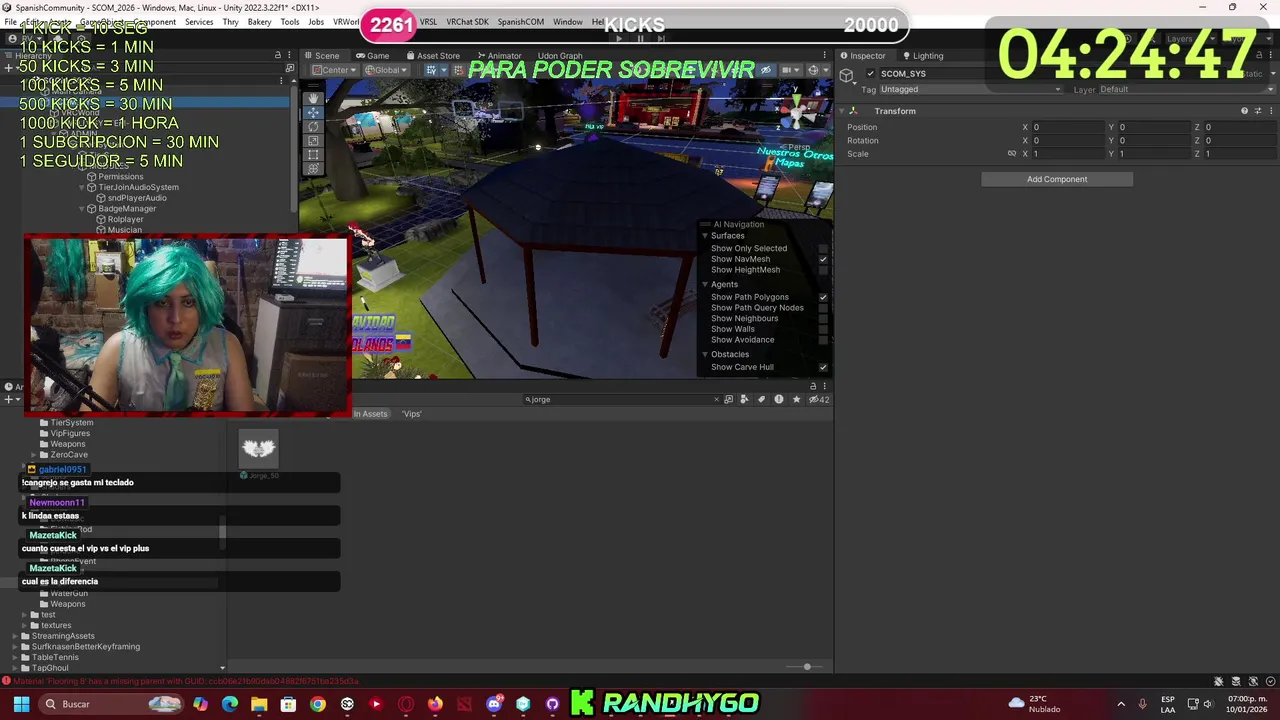Switch to the Udon Graph tab

pyautogui.click(x=559, y=56)
